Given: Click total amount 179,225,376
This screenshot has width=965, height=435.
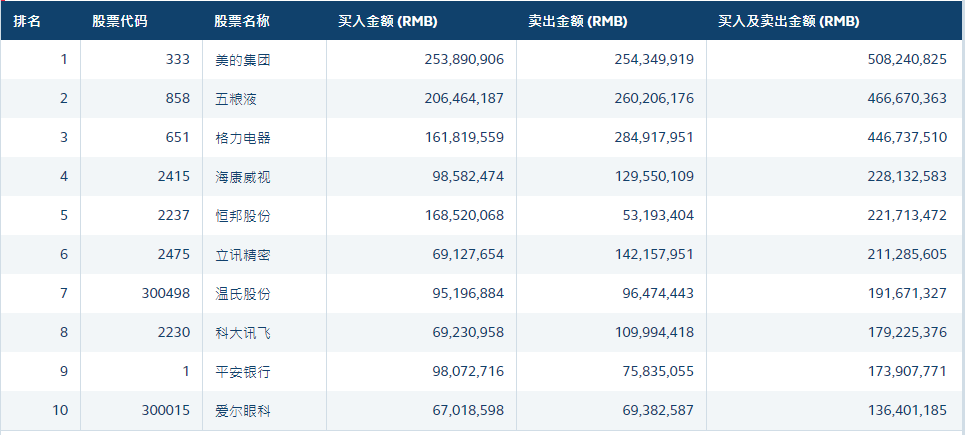Looking at the screenshot, I should click(907, 332).
